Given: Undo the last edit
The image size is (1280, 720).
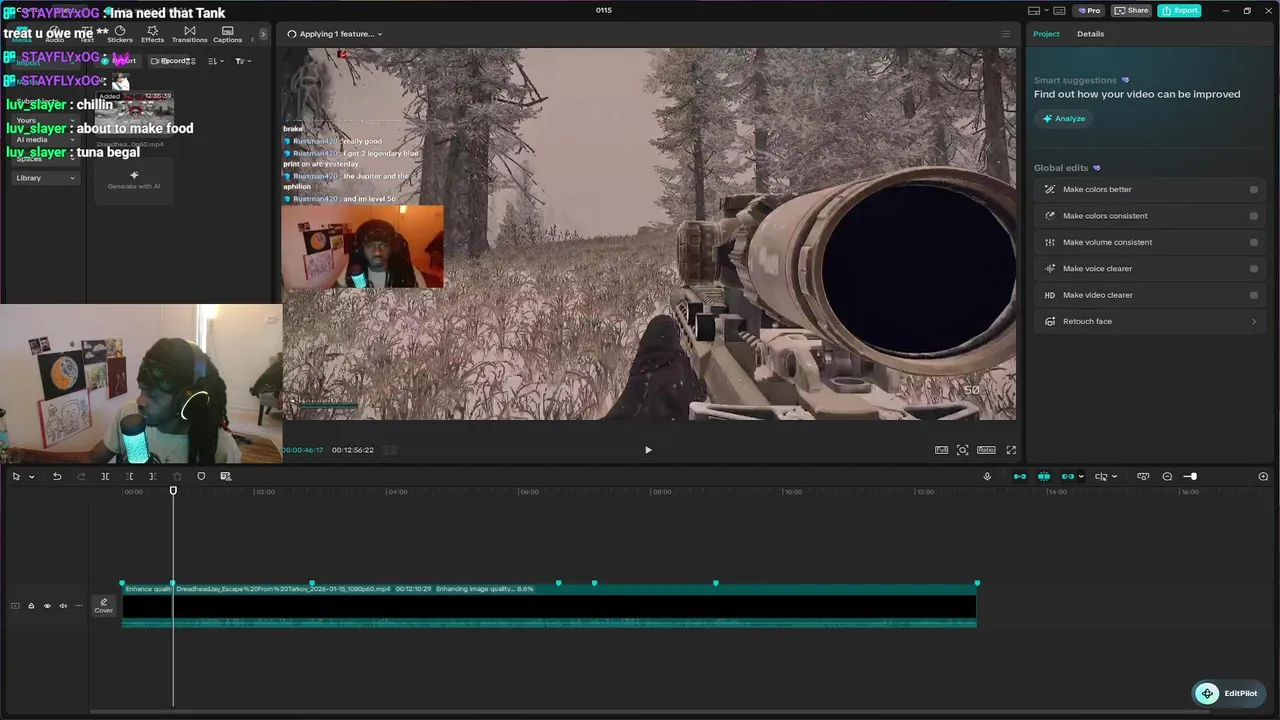Looking at the screenshot, I should (57, 476).
